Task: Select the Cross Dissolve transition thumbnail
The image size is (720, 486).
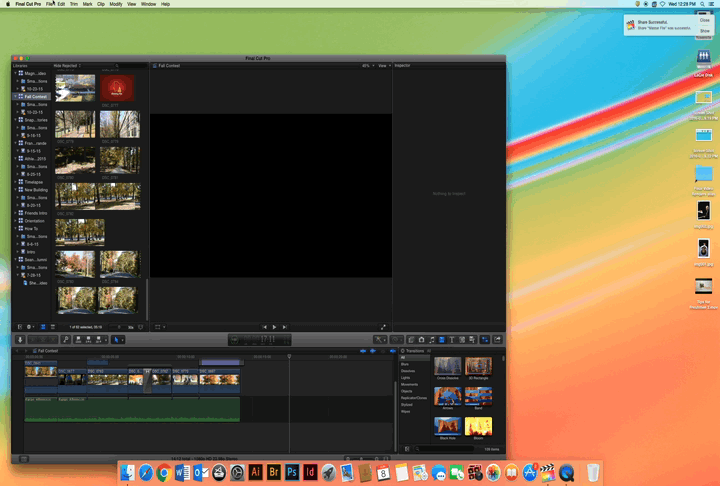Action: click(448, 367)
